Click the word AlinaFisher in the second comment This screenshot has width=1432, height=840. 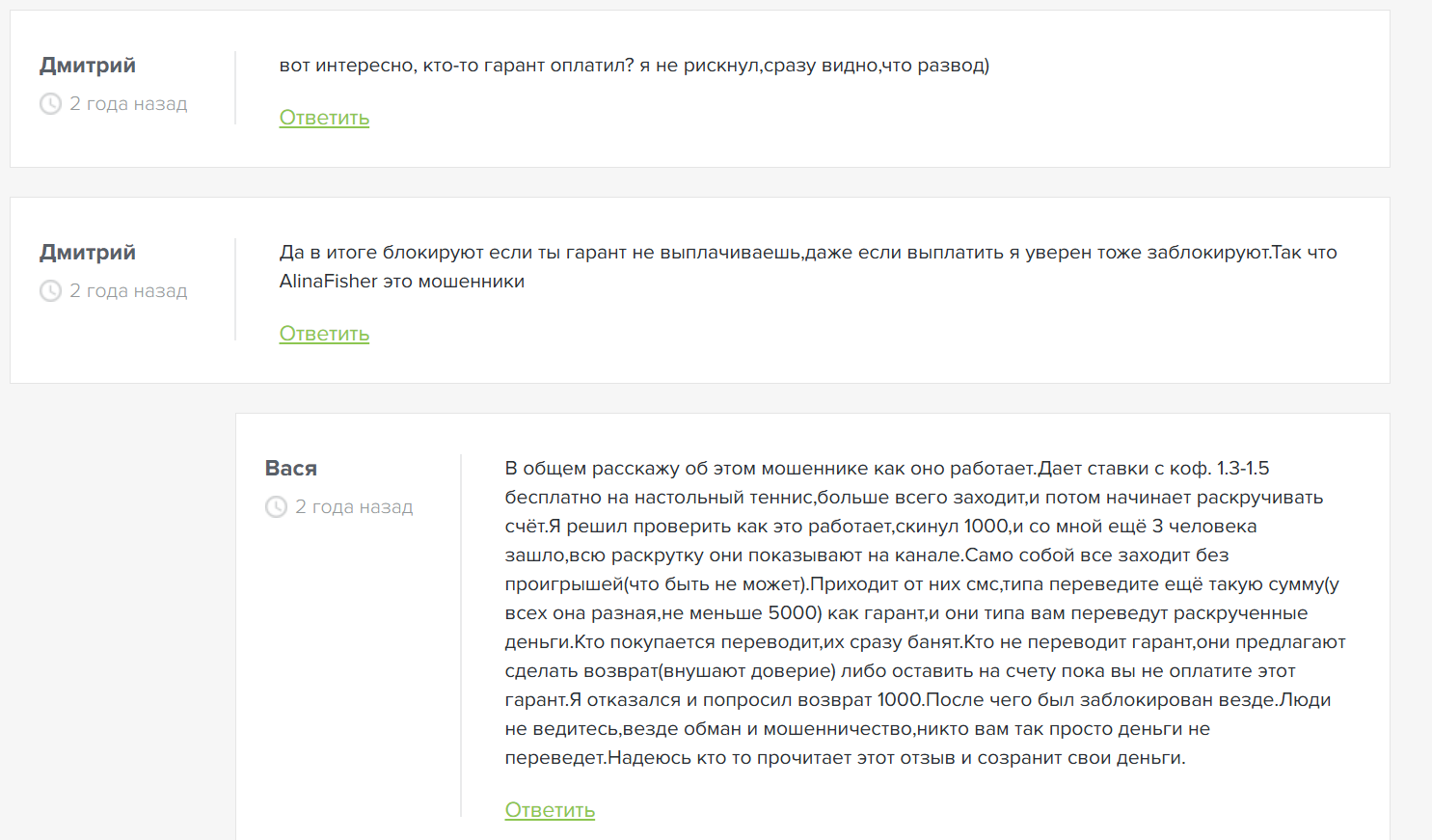click(x=329, y=282)
